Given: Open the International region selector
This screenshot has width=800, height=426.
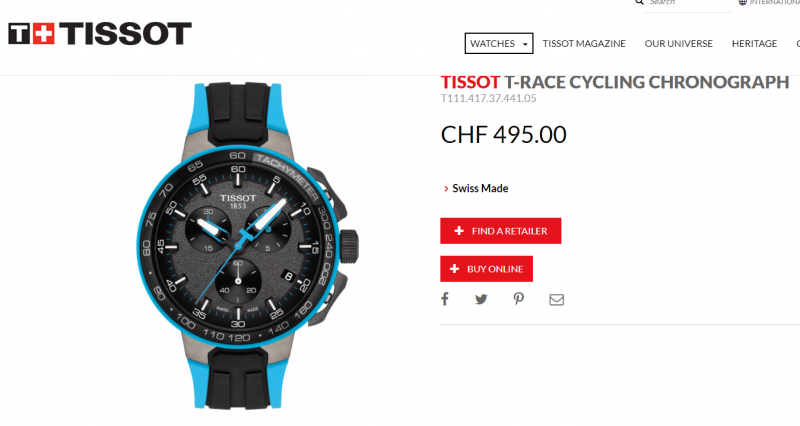Looking at the screenshot, I should [x=769, y=3].
